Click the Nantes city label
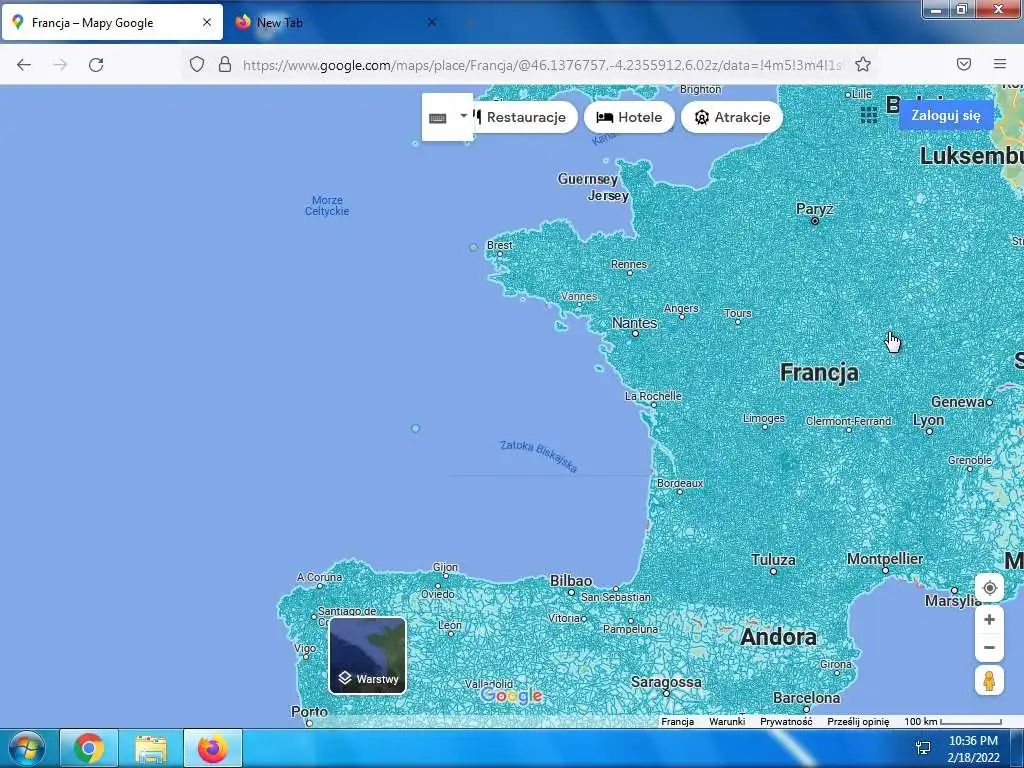Viewport: 1024px width, 768px height. coord(634,323)
